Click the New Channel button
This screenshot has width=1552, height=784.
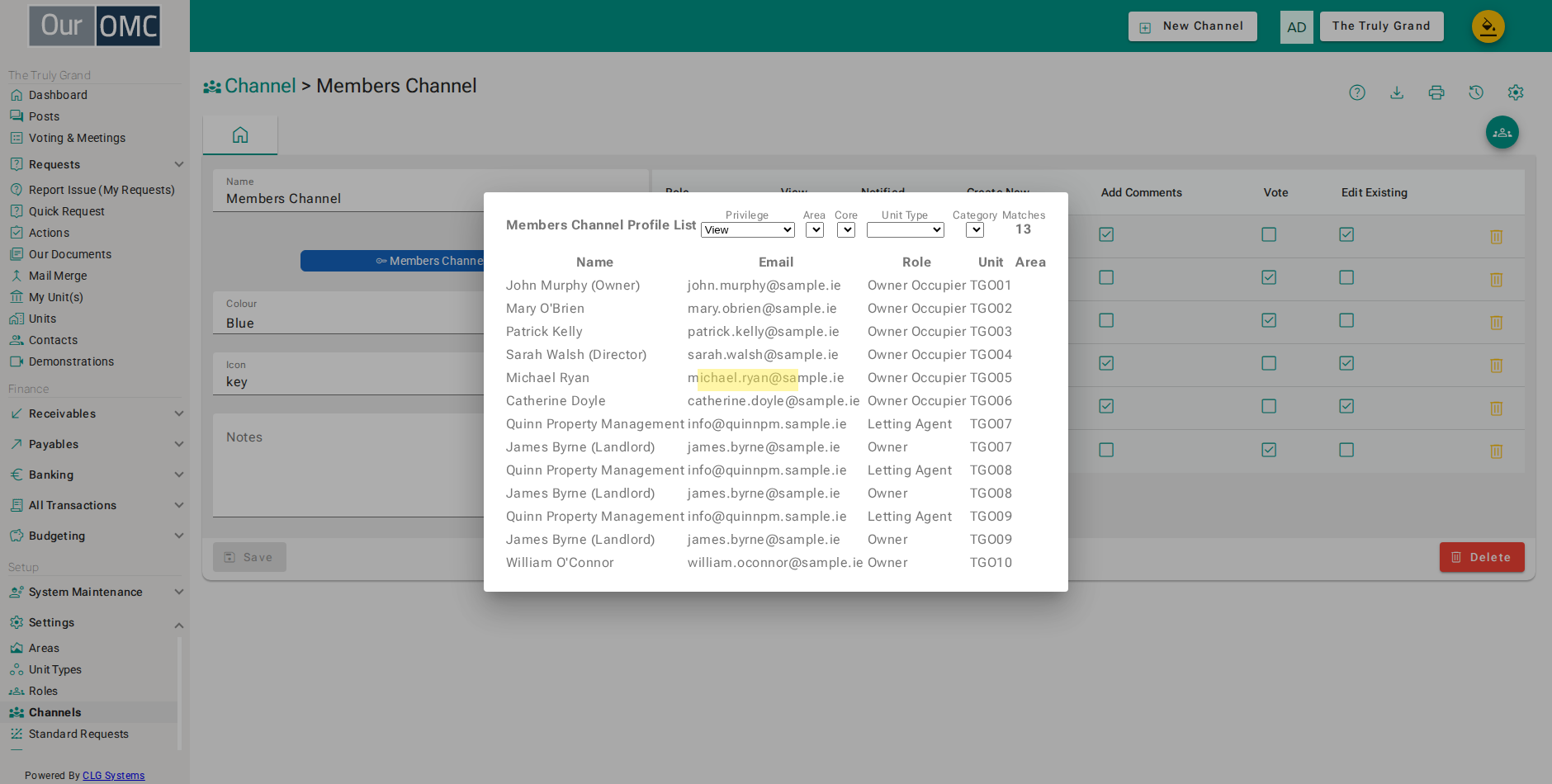(1193, 26)
